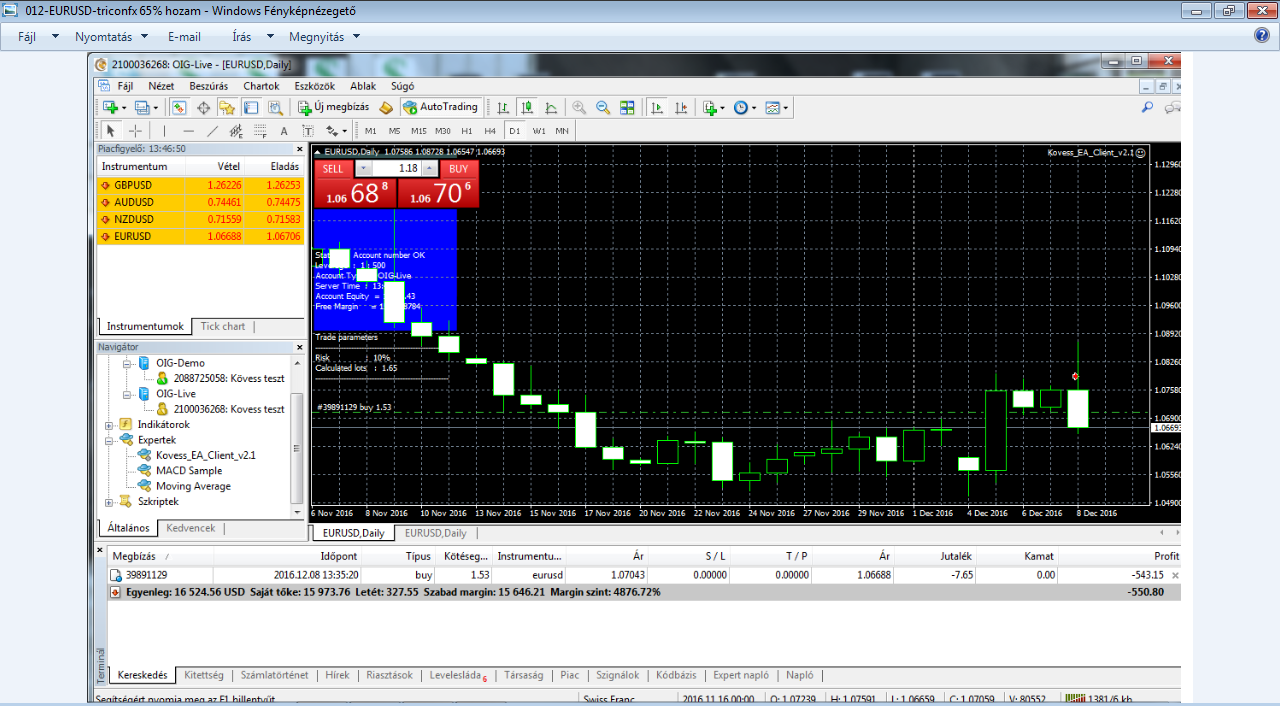1282x706 pixels.
Task: Click the zoom in magnifier icon
Action: 579,108
